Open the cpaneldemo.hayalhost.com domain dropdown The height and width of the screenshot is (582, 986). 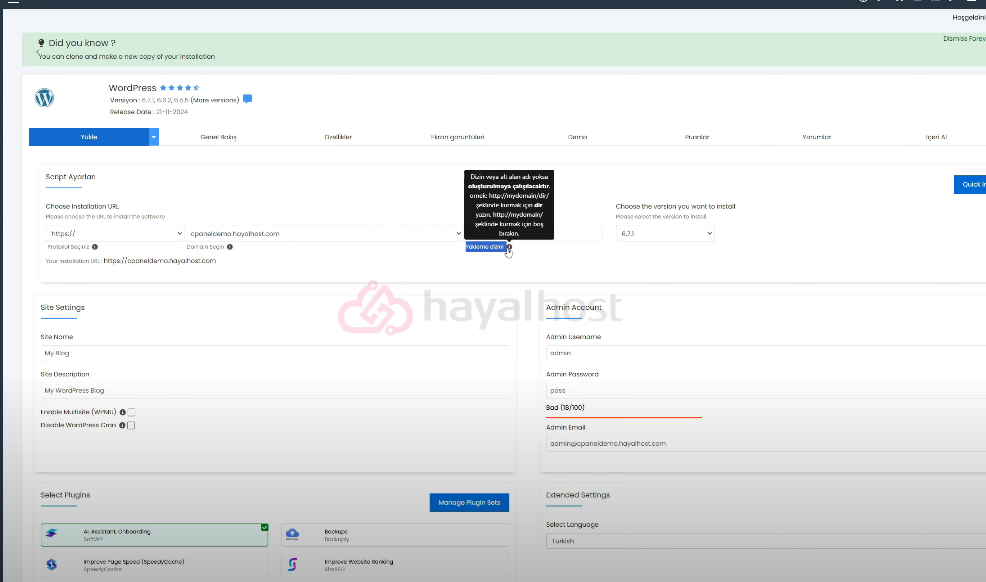click(325, 234)
